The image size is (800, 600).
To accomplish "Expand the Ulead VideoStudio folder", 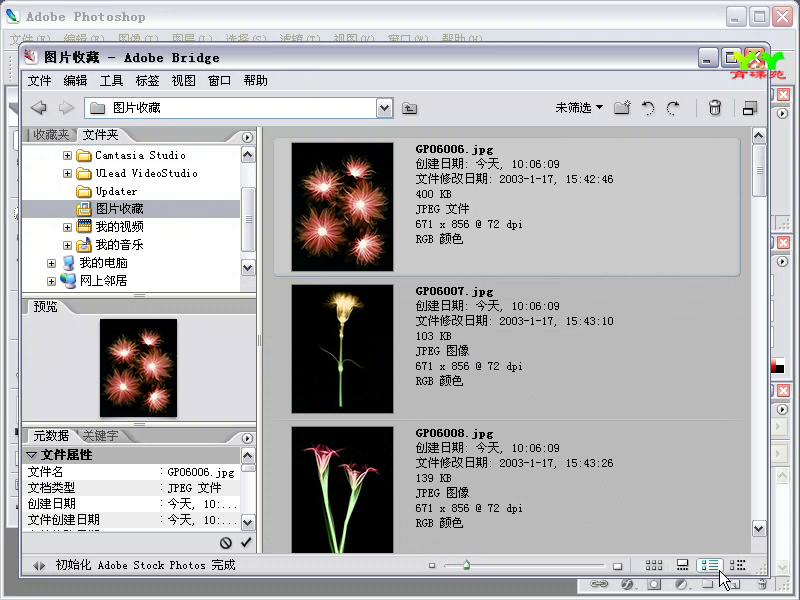I will 67,173.
